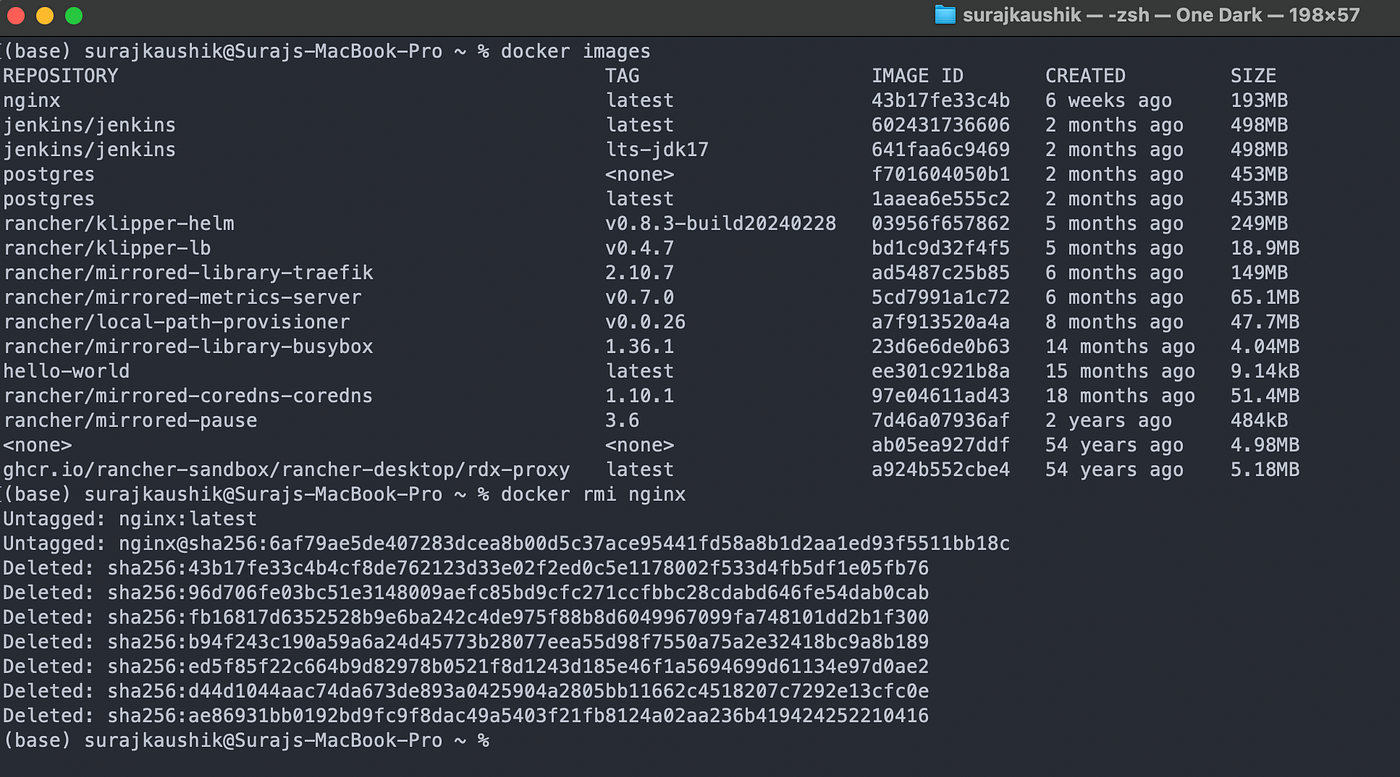Click the 'docker rmi nginx' command text
The width and height of the screenshot is (1400, 777).
(x=593, y=495)
